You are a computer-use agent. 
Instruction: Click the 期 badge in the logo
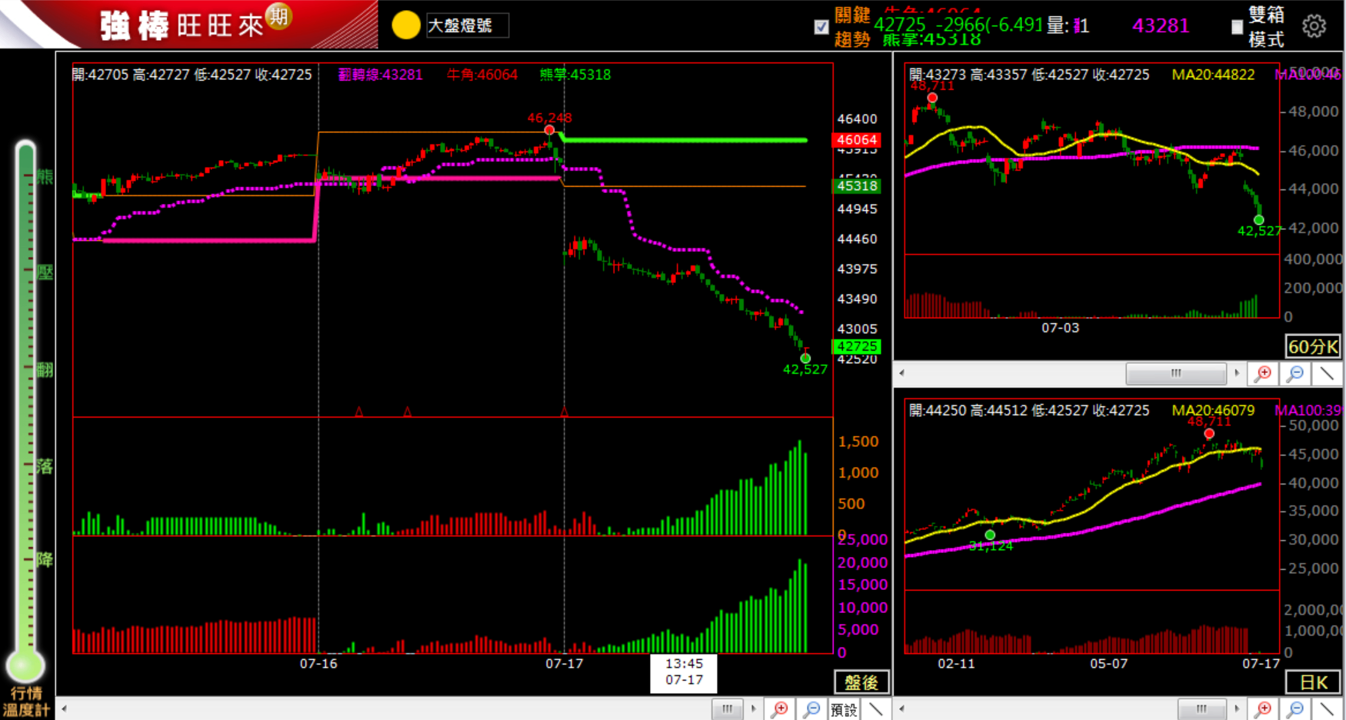[279, 18]
